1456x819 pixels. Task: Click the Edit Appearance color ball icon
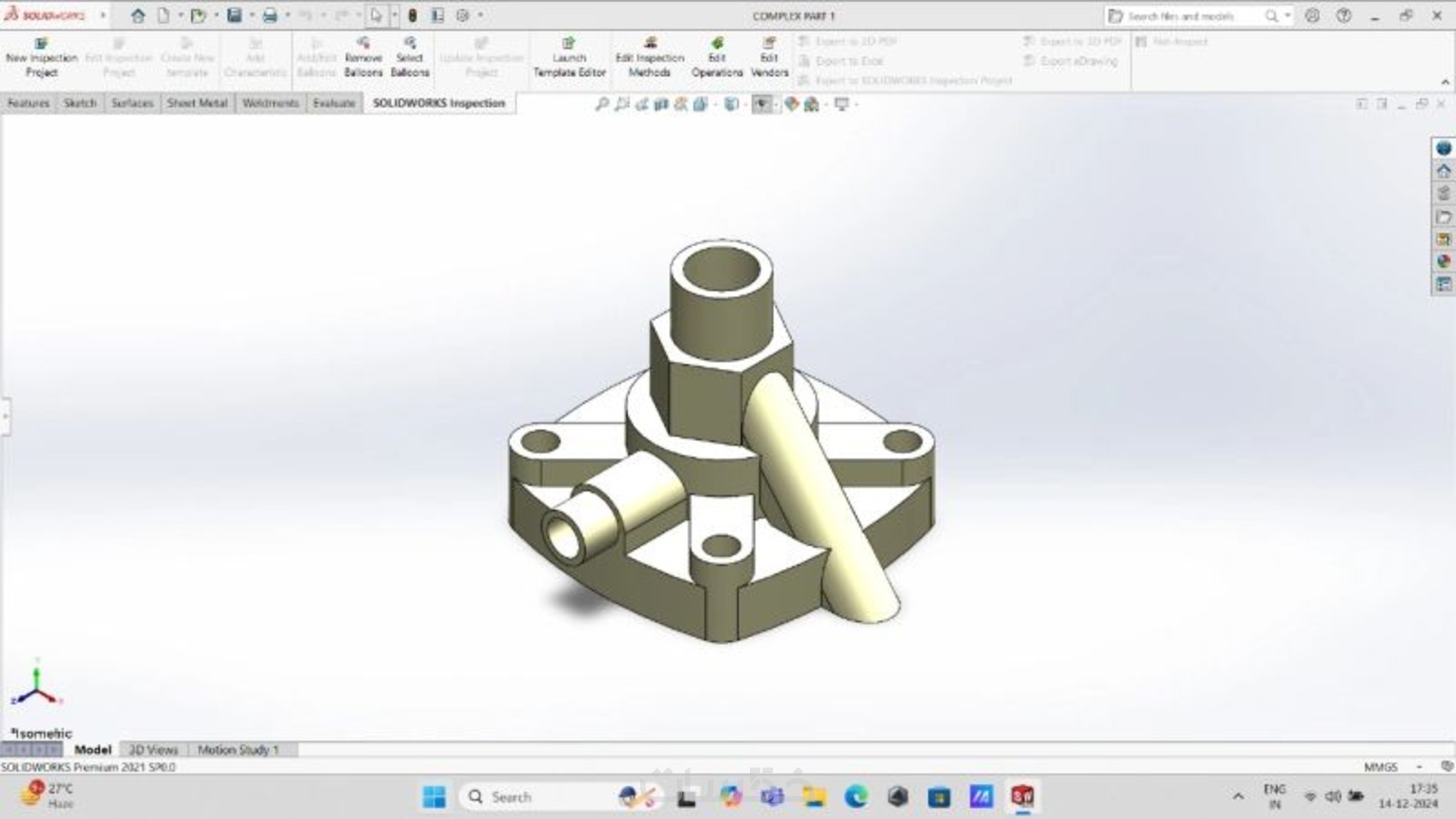tap(791, 104)
